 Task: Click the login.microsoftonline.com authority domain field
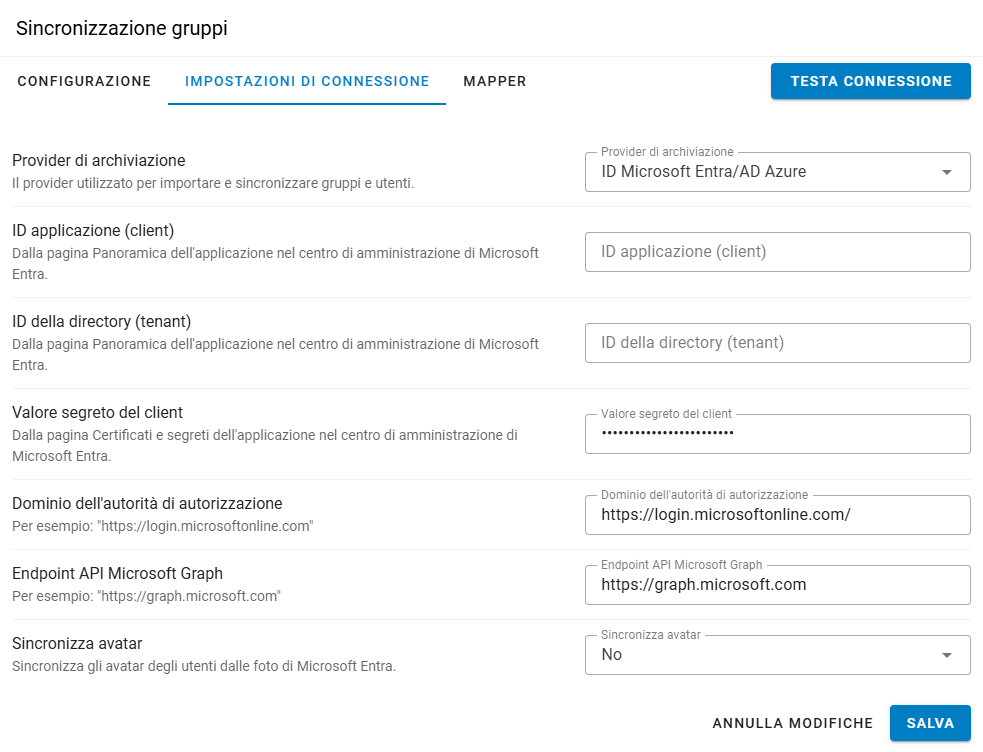click(x=777, y=515)
